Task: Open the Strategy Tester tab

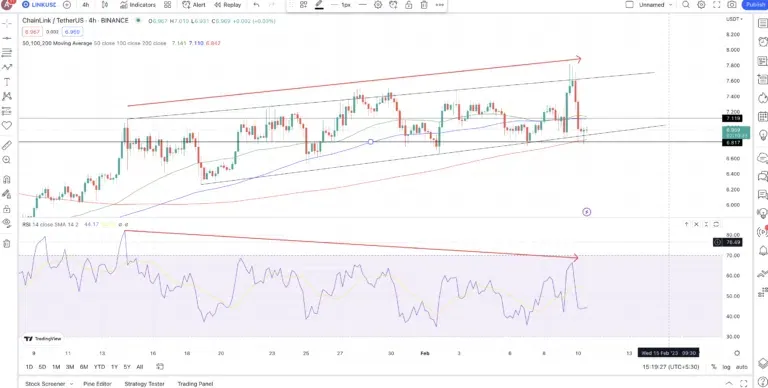Action: pos(144,384)
